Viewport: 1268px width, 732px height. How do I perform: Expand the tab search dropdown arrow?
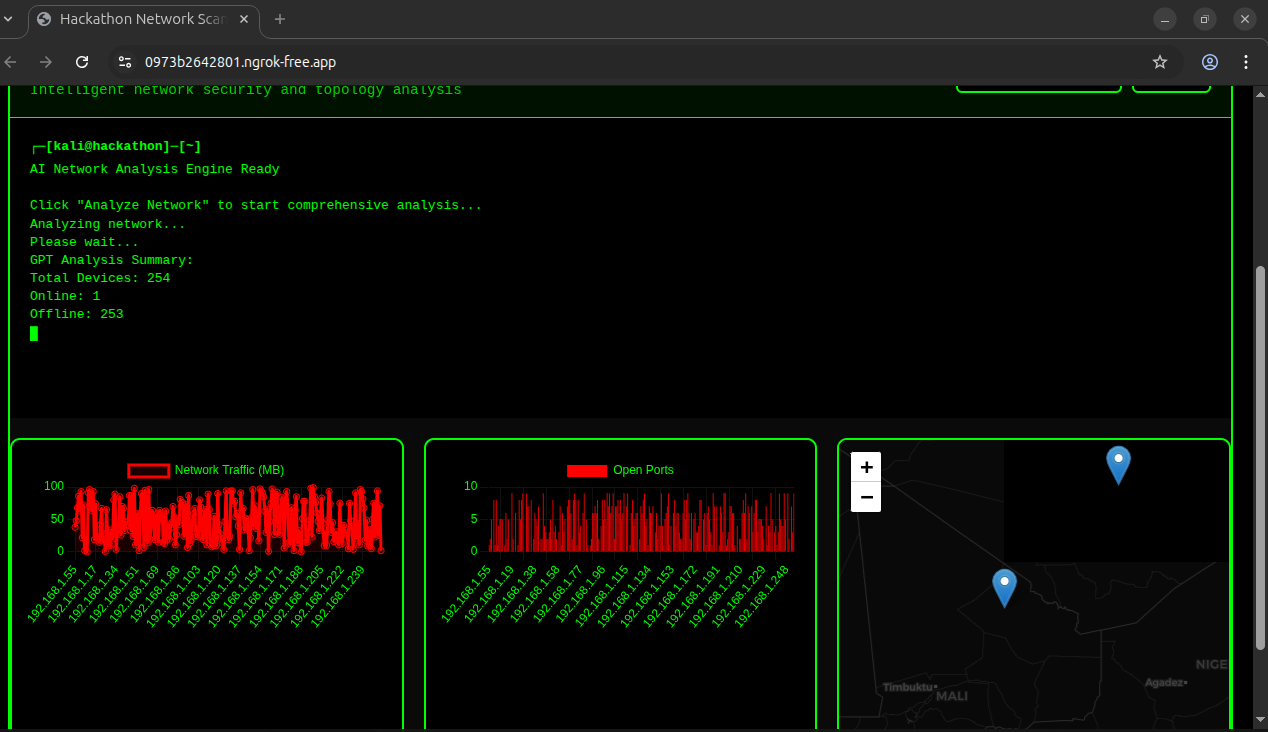pyautogui.click(x=8, y=19)
